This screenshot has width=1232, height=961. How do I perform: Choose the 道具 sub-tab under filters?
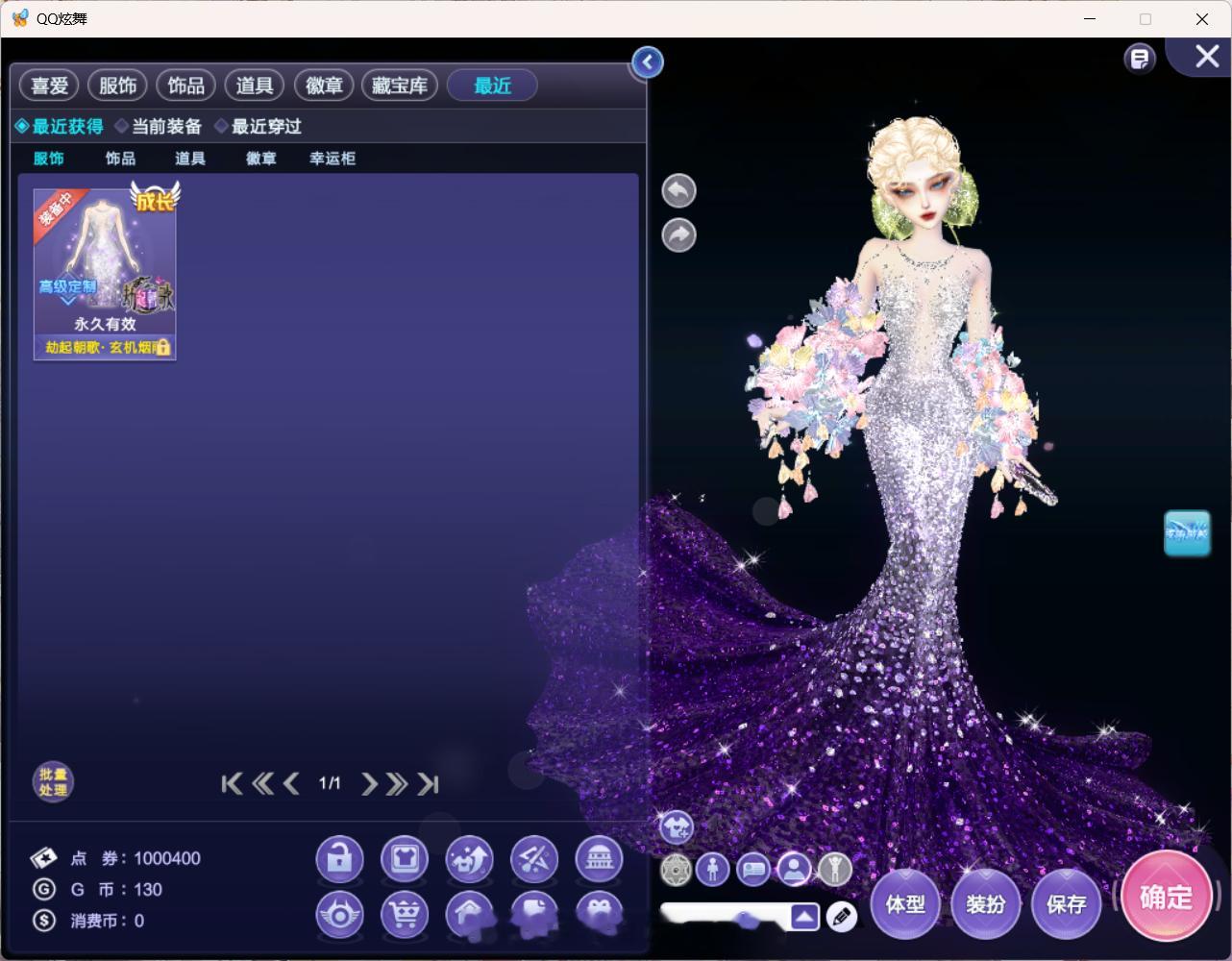(190, 159)
